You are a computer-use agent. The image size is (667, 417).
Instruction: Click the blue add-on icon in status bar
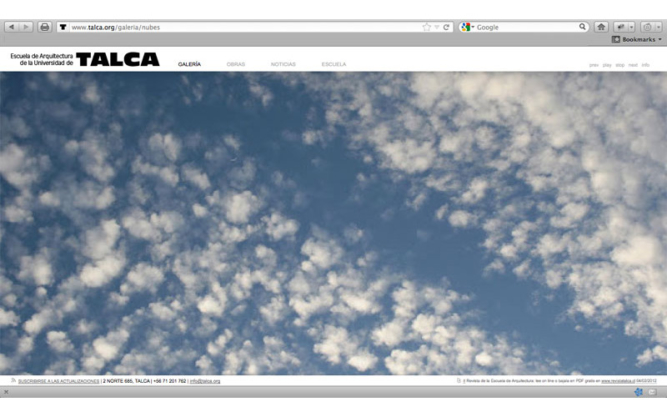click(x=638, y=392)
